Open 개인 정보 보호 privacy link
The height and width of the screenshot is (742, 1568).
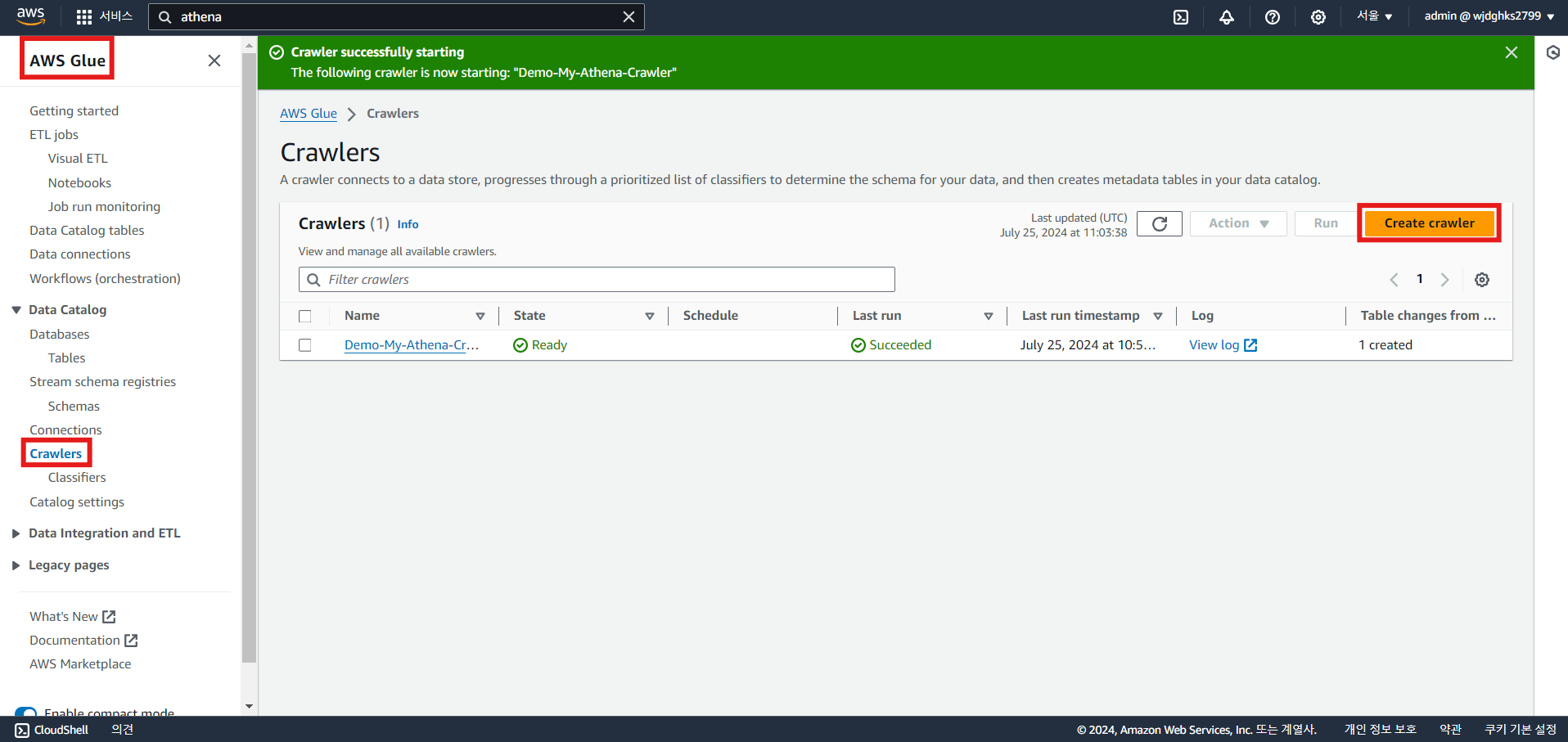pos(1381,730)
